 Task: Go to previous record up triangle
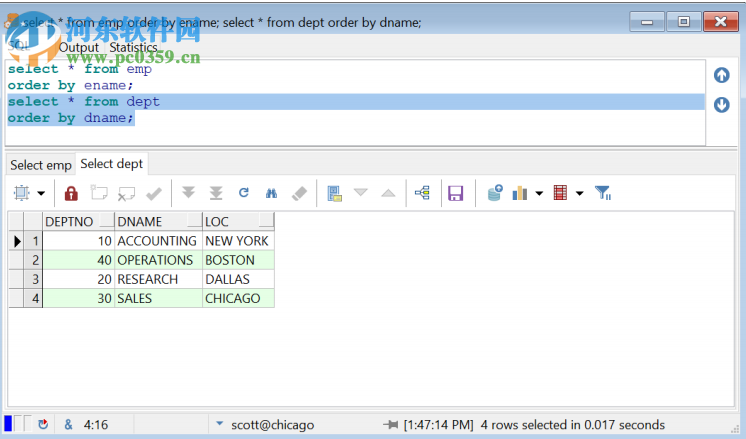pyautogui.click(x=388, y=193)
